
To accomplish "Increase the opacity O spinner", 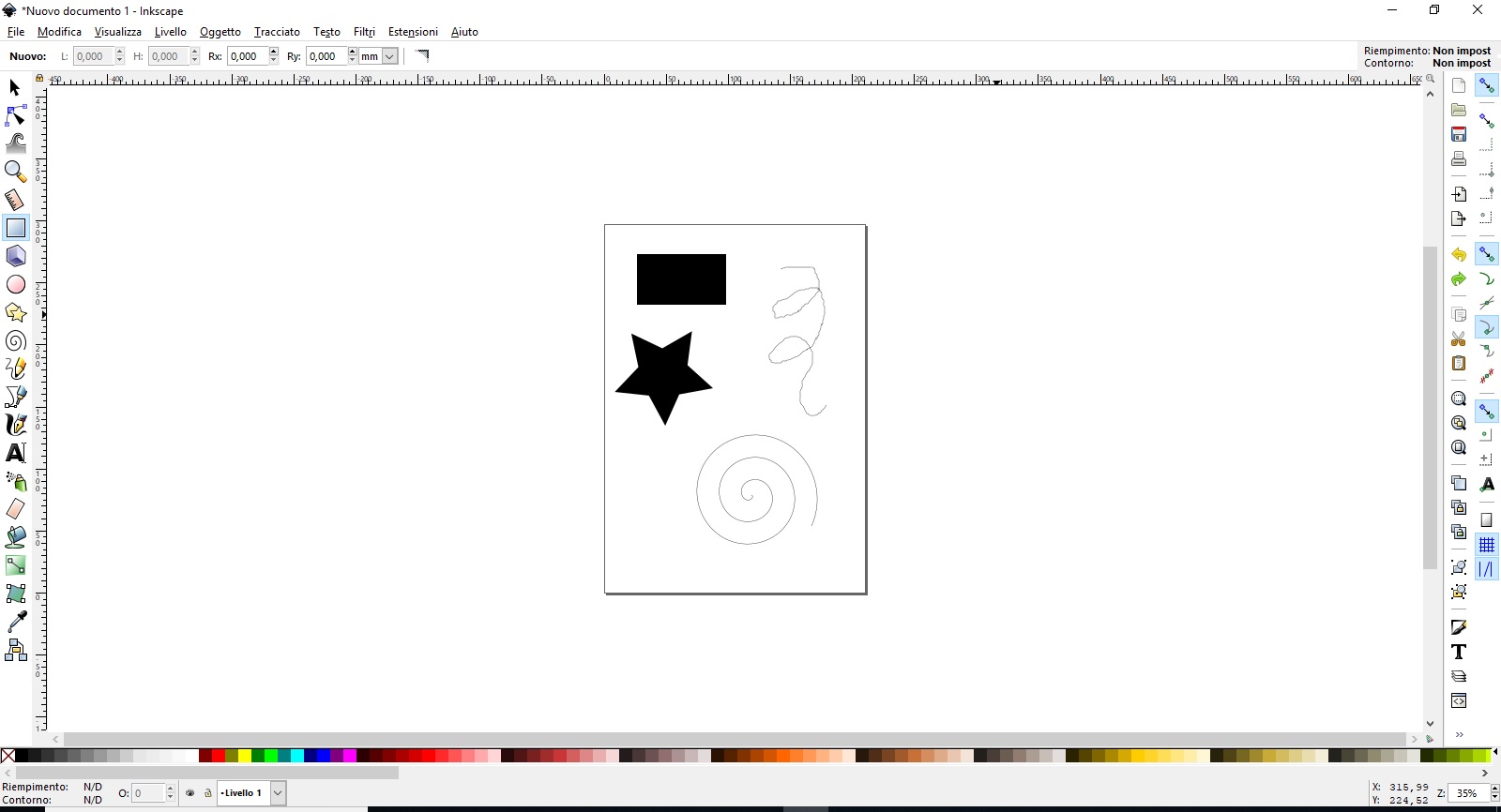I will point(171,789).
